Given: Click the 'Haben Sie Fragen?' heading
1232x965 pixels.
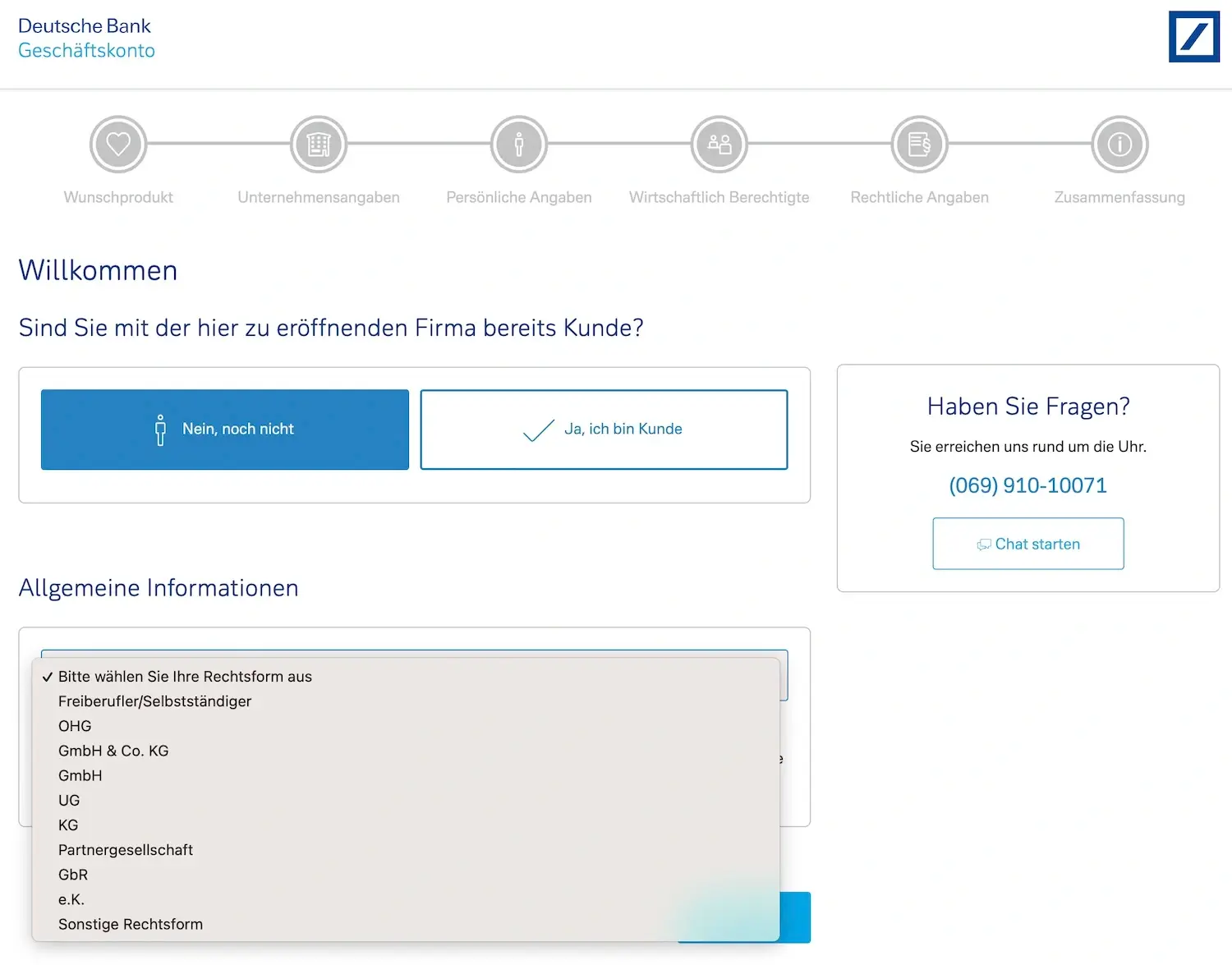Looking at the screenshot, I should click(x=1028, y=407).
